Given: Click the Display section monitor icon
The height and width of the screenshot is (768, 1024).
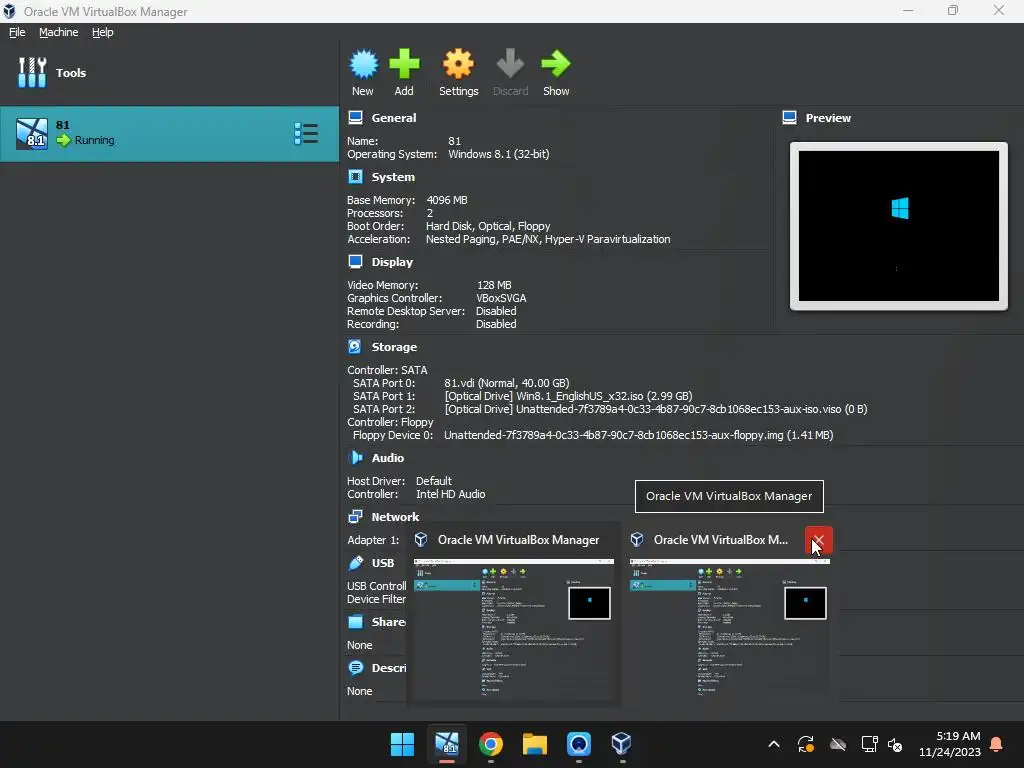Looking at the screenshot, I should [355, 261].
